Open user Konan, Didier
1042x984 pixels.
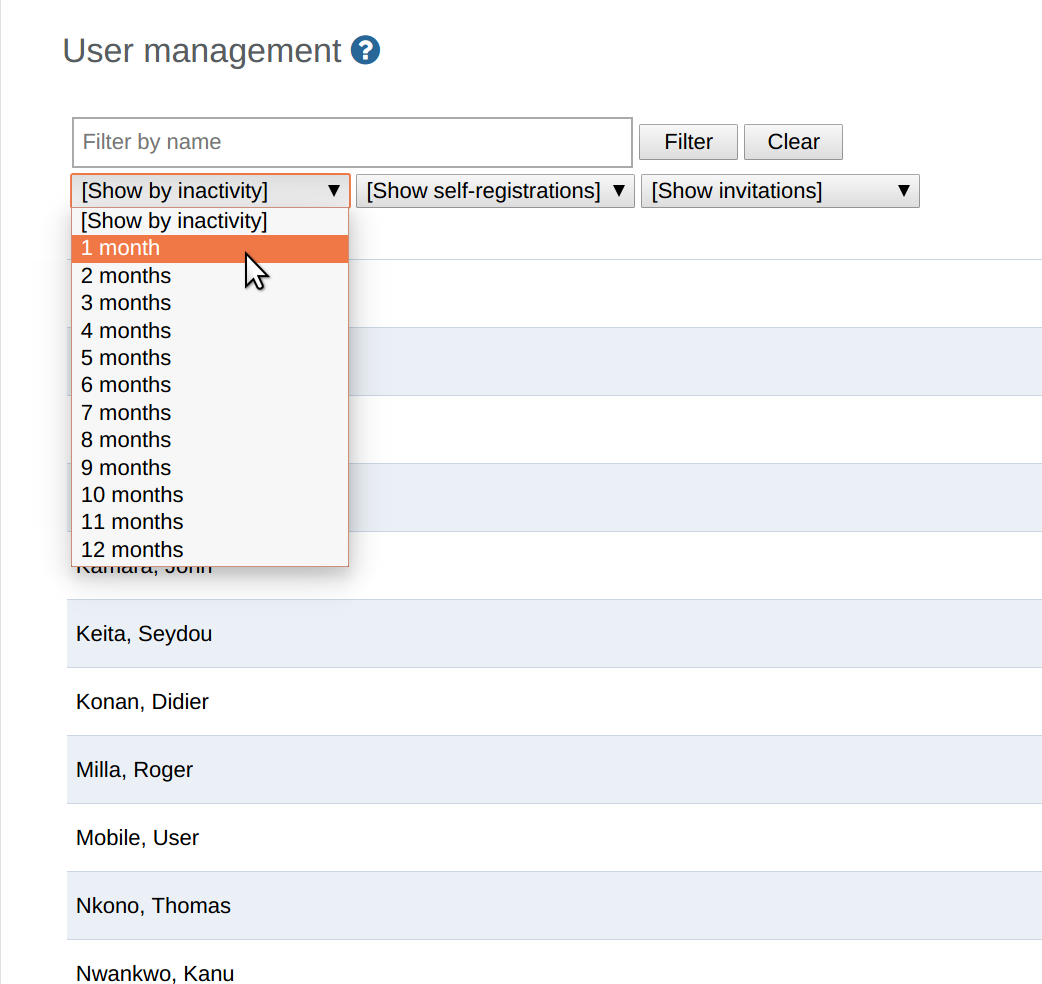142,702
